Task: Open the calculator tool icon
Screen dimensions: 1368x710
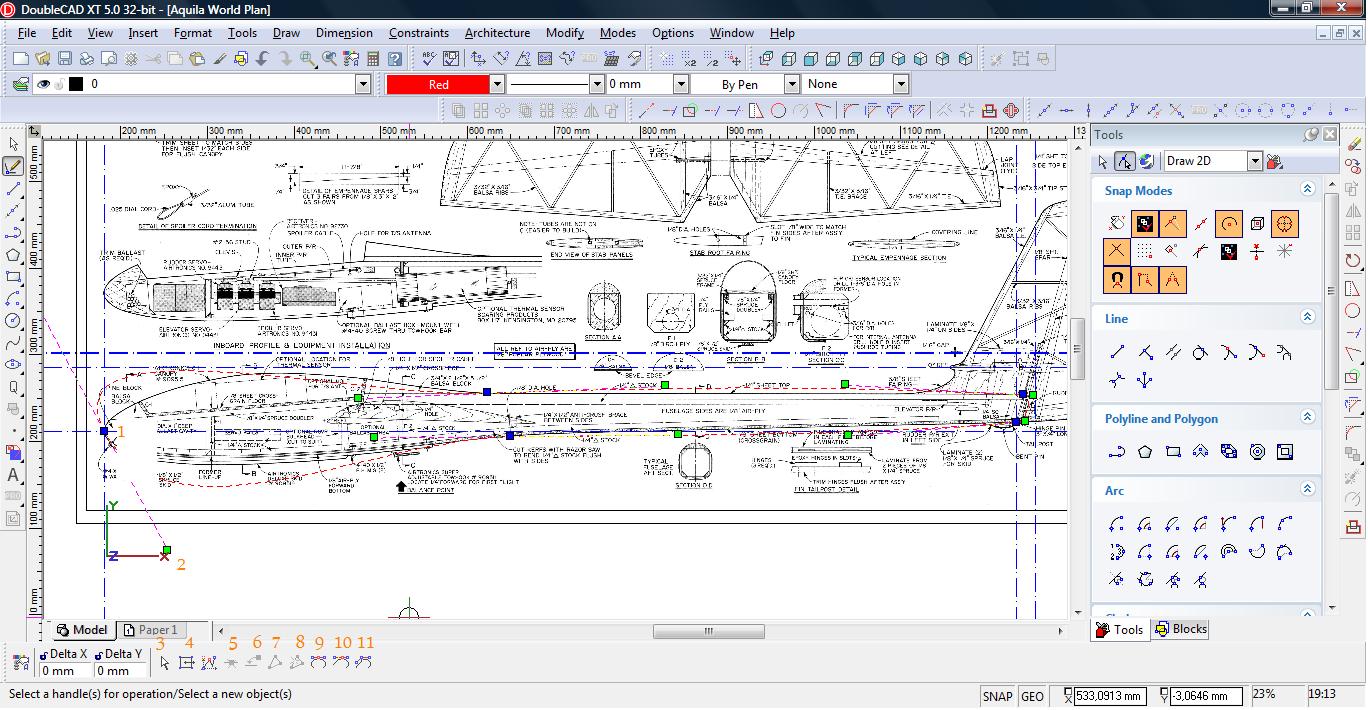Action: coord(372,59)
